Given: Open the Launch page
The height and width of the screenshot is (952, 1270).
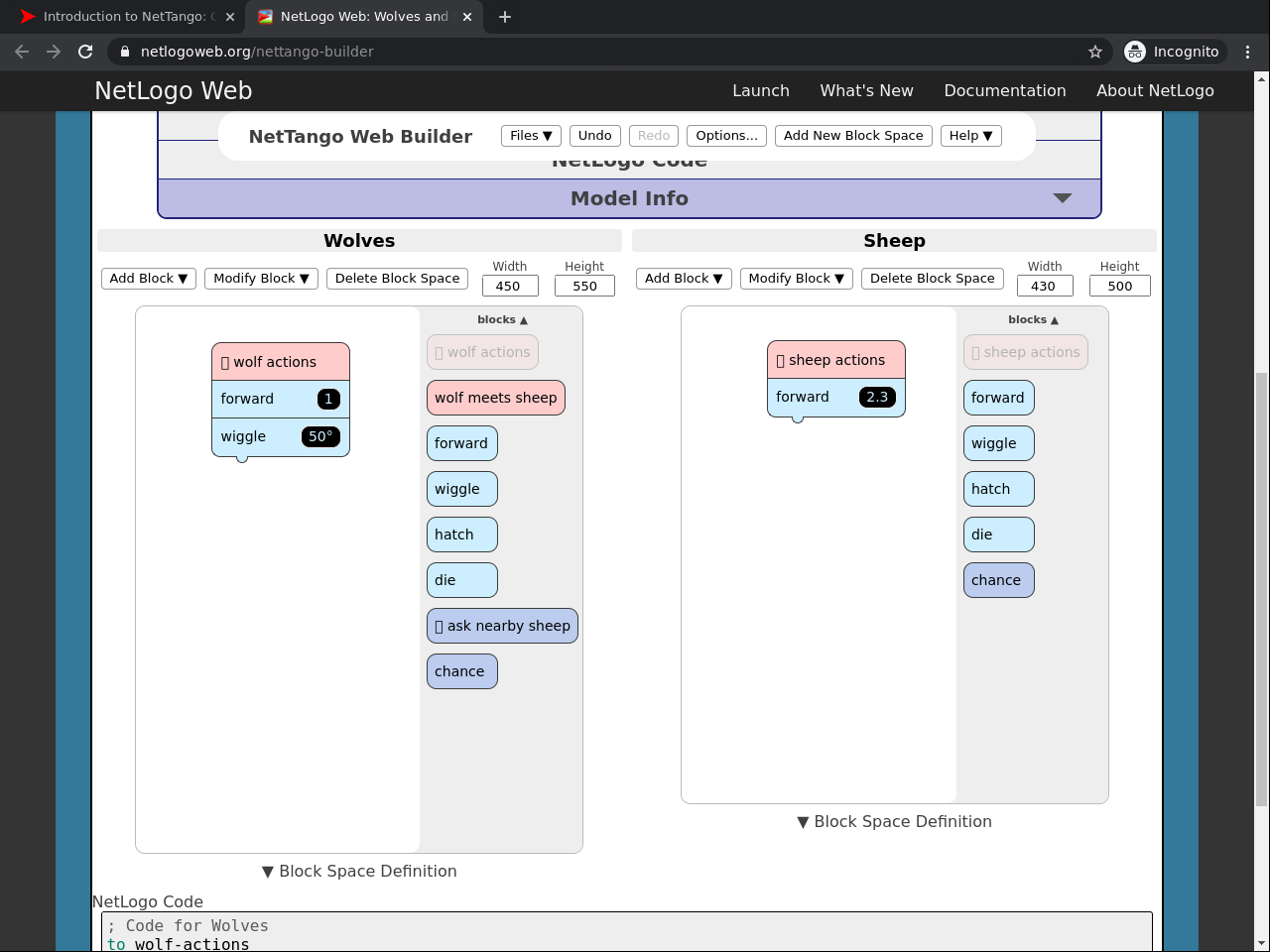Looking at the screenshot, I should pyautogui.click(x=761, y=90).
